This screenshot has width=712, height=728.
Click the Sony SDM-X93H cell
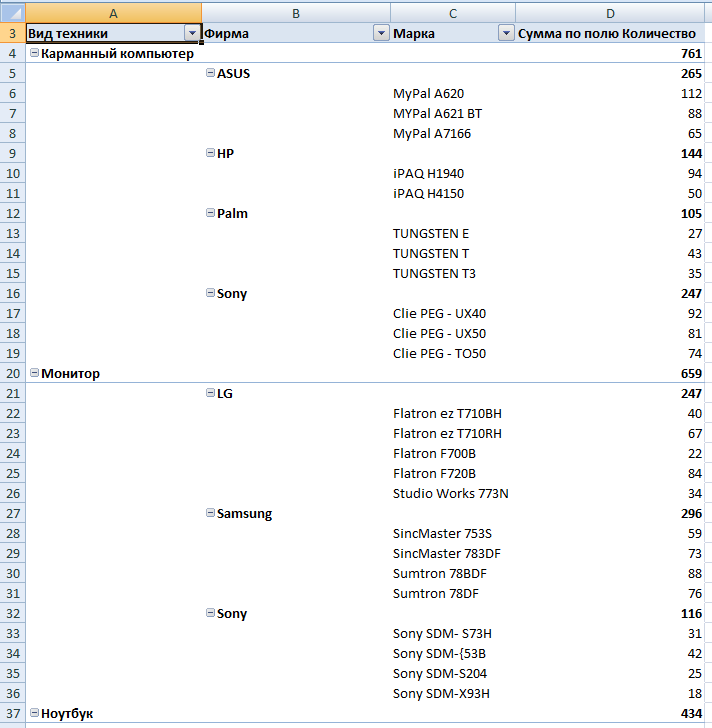(x=453, y=693)
